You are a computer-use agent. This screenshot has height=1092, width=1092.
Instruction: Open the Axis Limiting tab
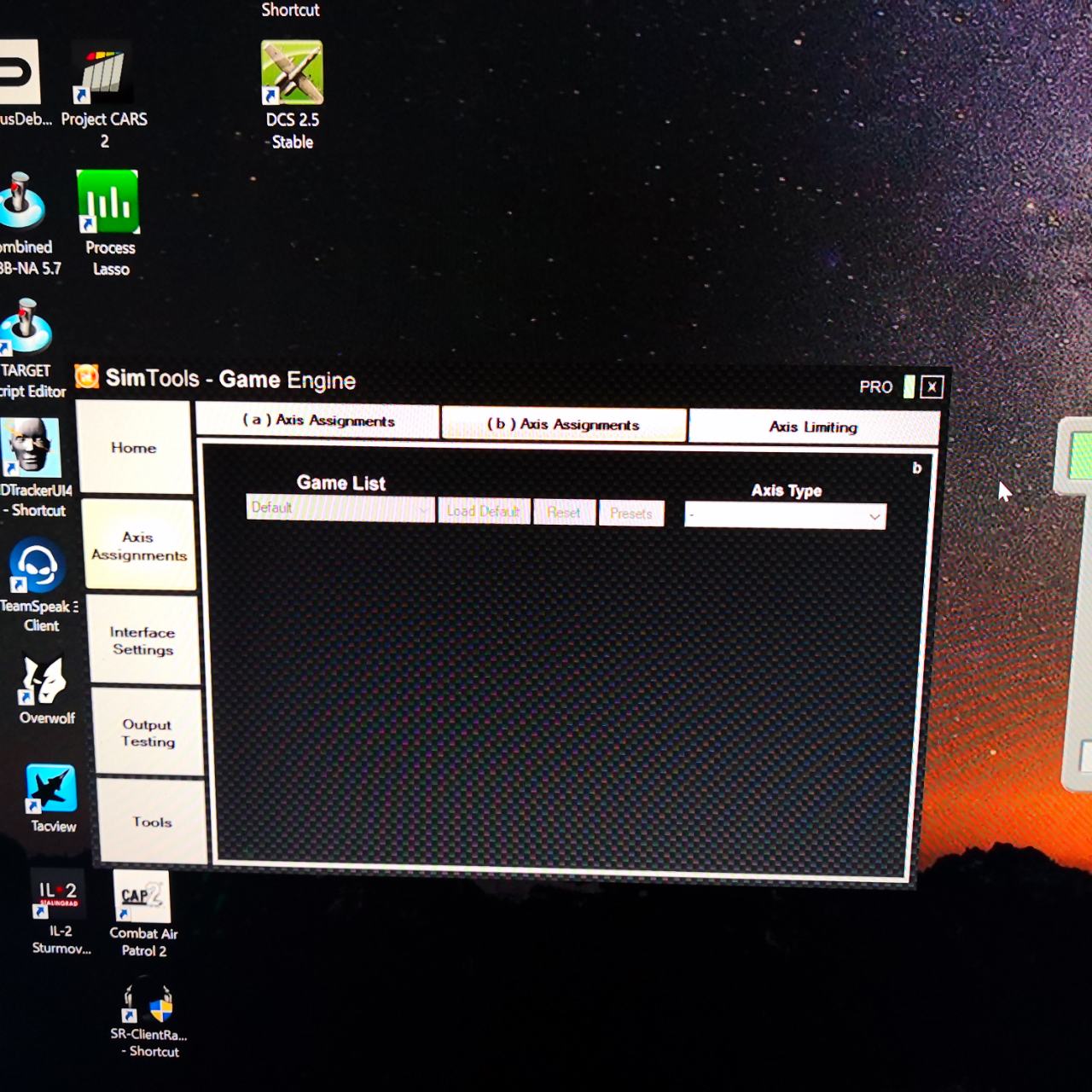[x=814, y=427]
